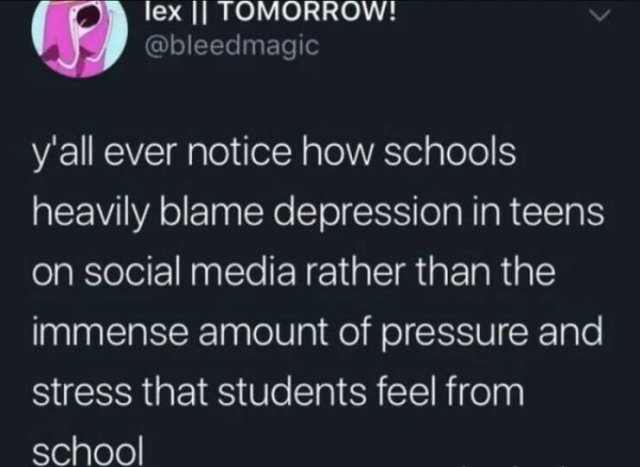
Task: Select the display name lex || TOMORROW!
Action: [271, 12]
